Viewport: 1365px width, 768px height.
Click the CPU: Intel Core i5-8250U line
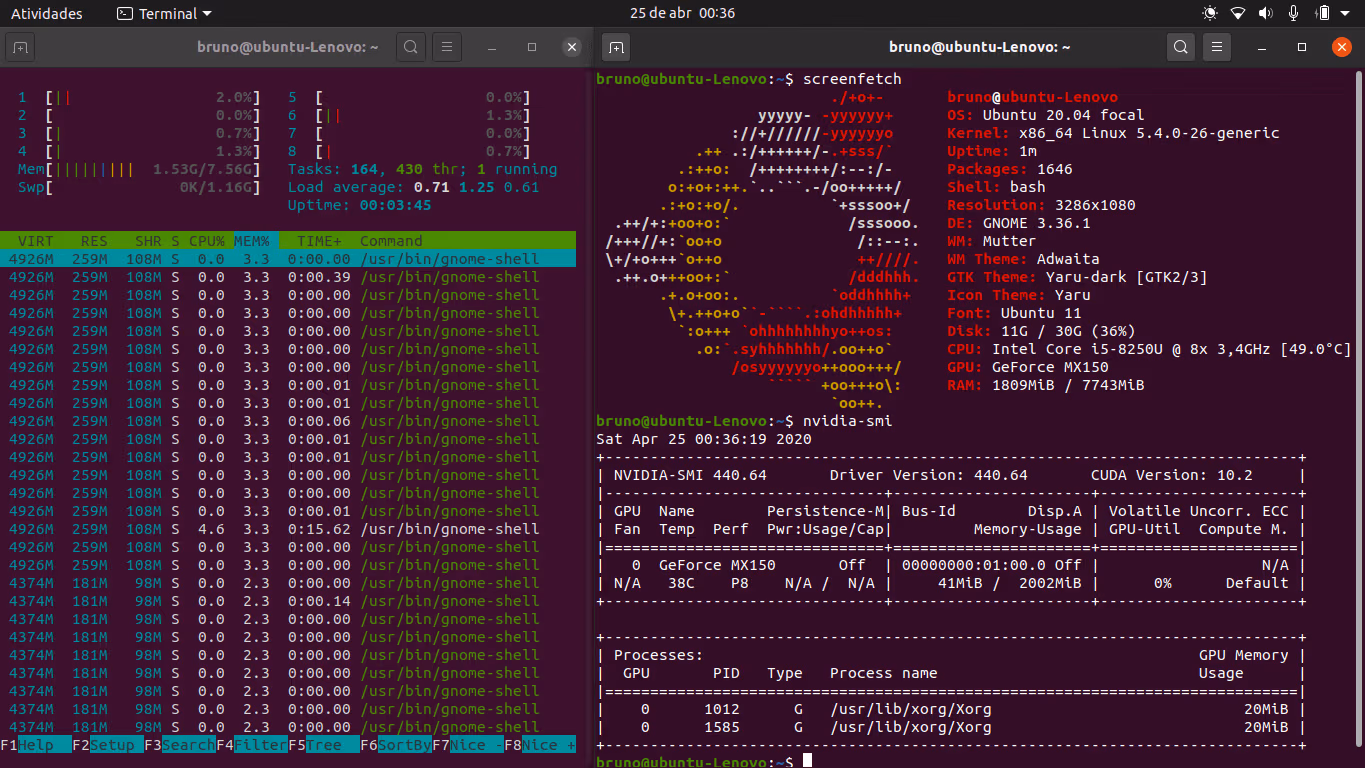1149,349
